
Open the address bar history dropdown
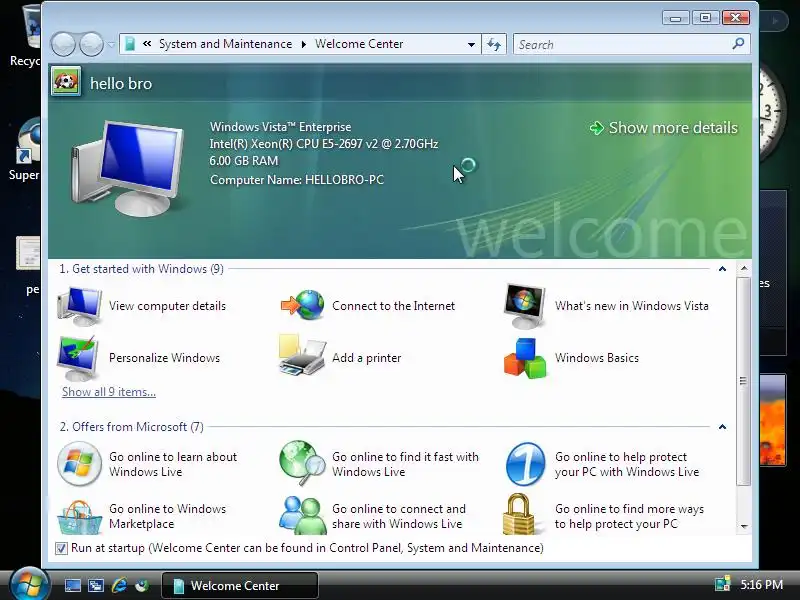471,44
